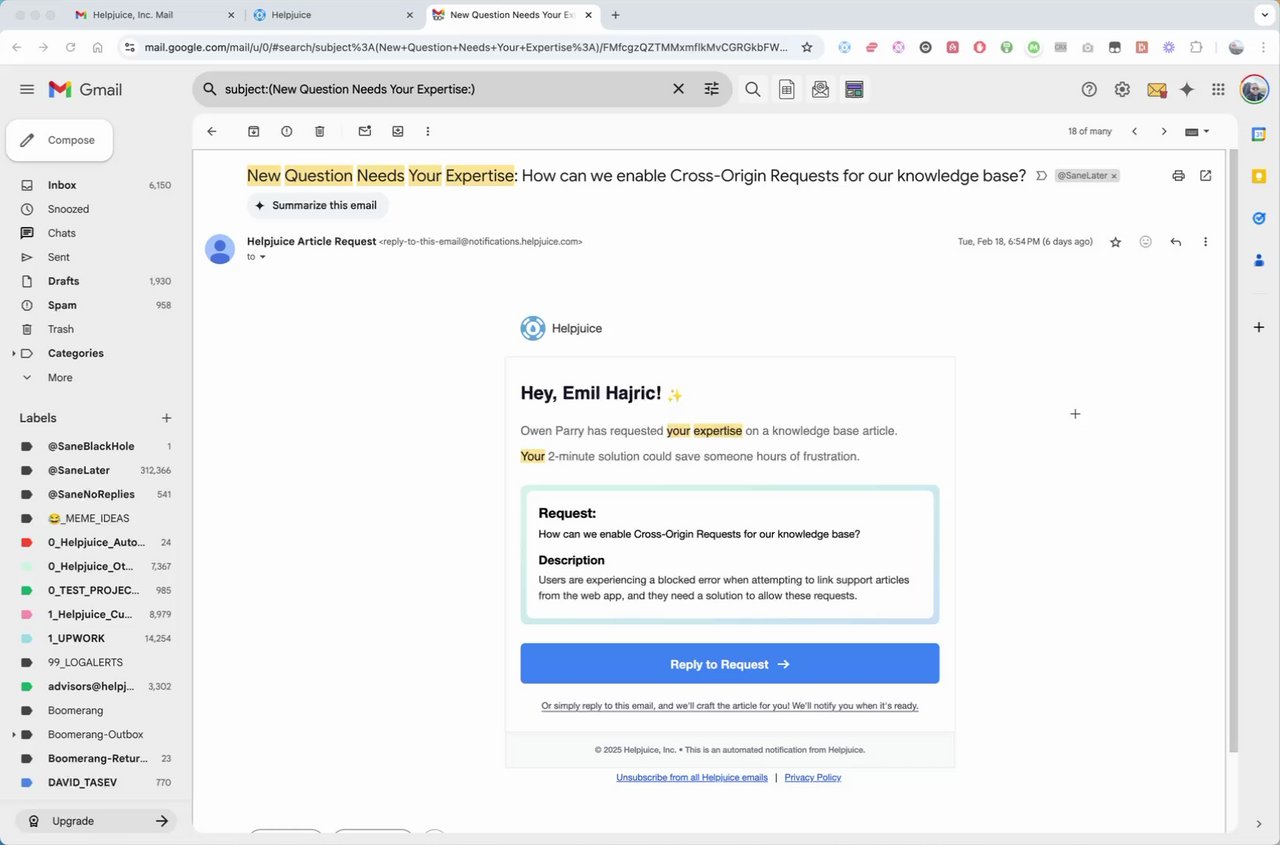Open Contacts side panel

click(1259, 260)
